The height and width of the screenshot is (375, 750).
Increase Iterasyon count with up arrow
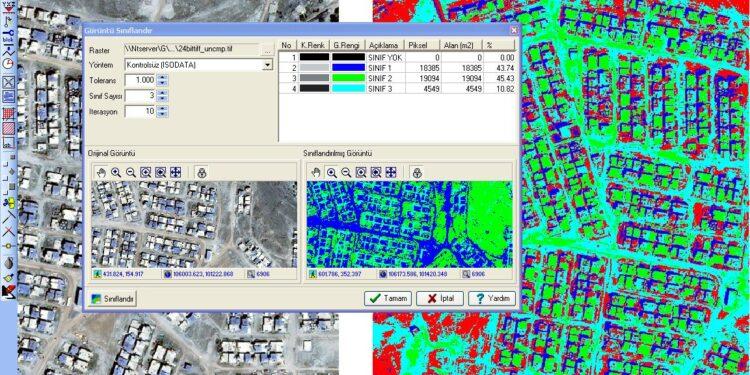pos(163,109)
